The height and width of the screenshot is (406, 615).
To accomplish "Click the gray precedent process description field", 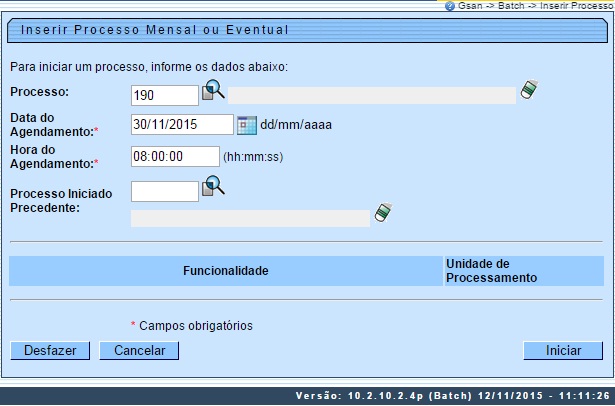I will point(250,218).
